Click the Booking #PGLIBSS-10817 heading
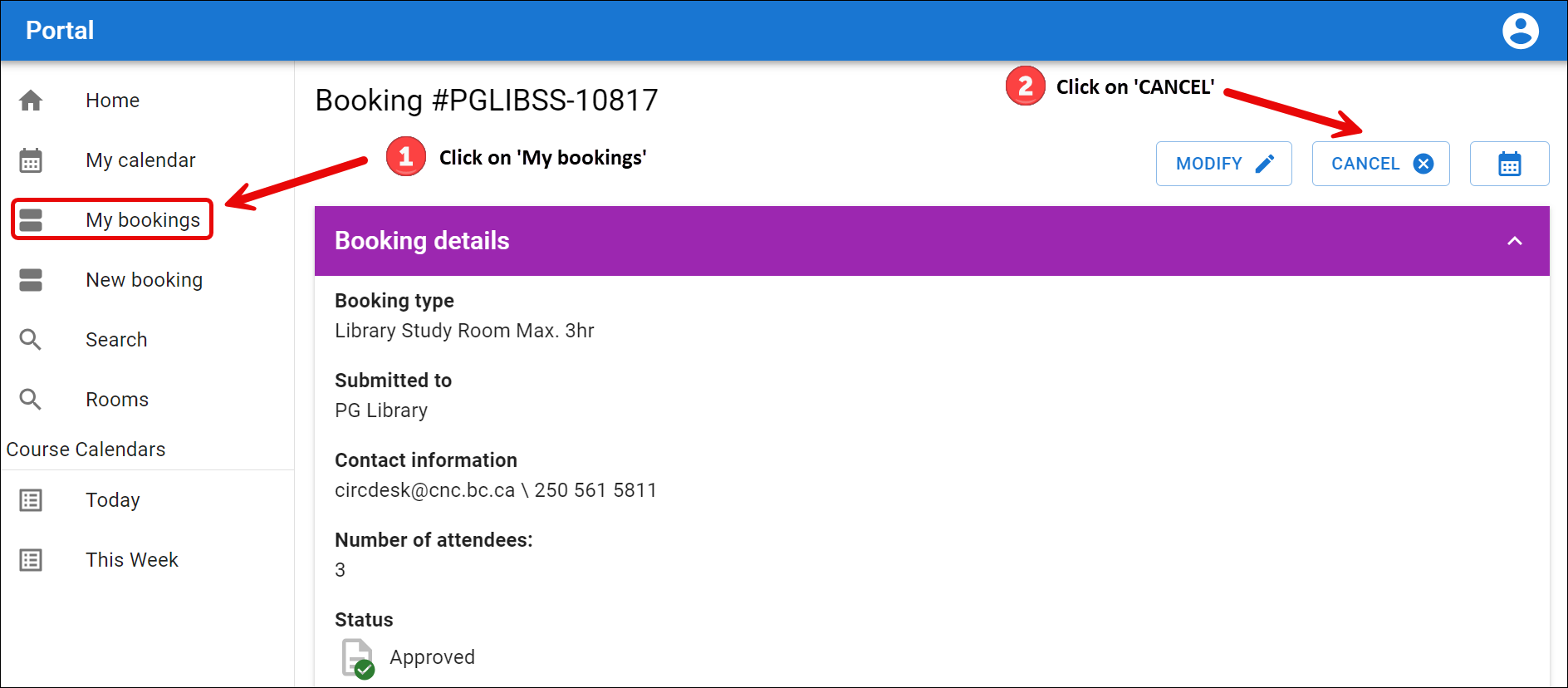Image resolution: width=1568 pixels, height=688 pixels. click(x=487, y=101)
